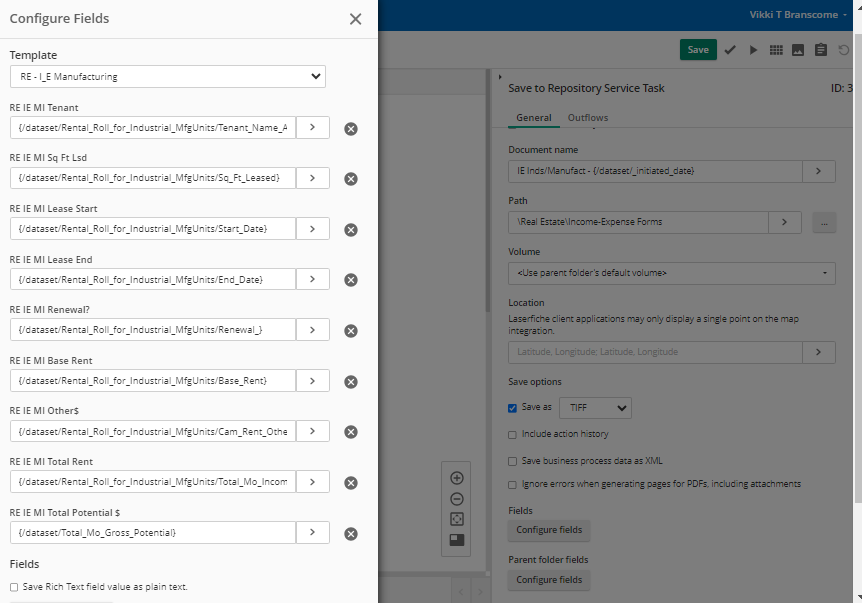Screen dimensions: 862x603
Task: Open the TIFF save format dropdown
Action: (595, 408)
